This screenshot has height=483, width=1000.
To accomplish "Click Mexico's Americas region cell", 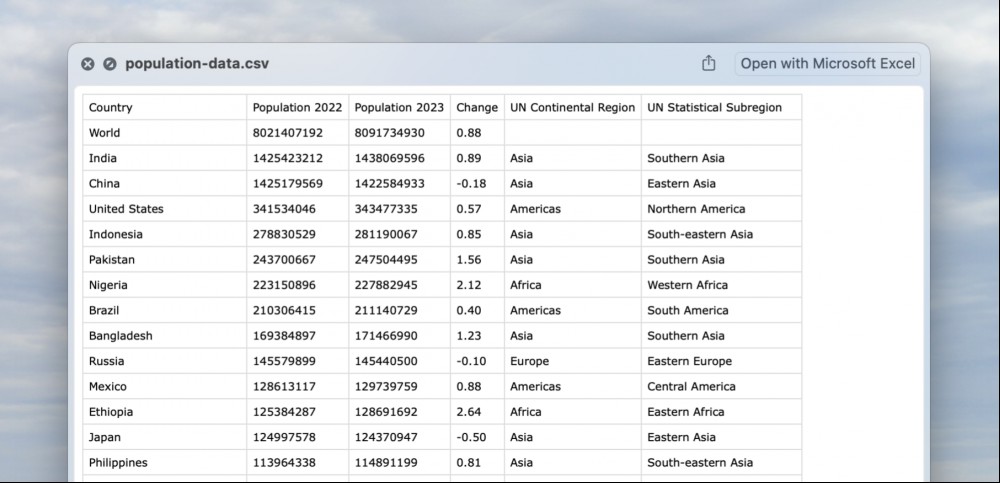I will coord(573,387).
